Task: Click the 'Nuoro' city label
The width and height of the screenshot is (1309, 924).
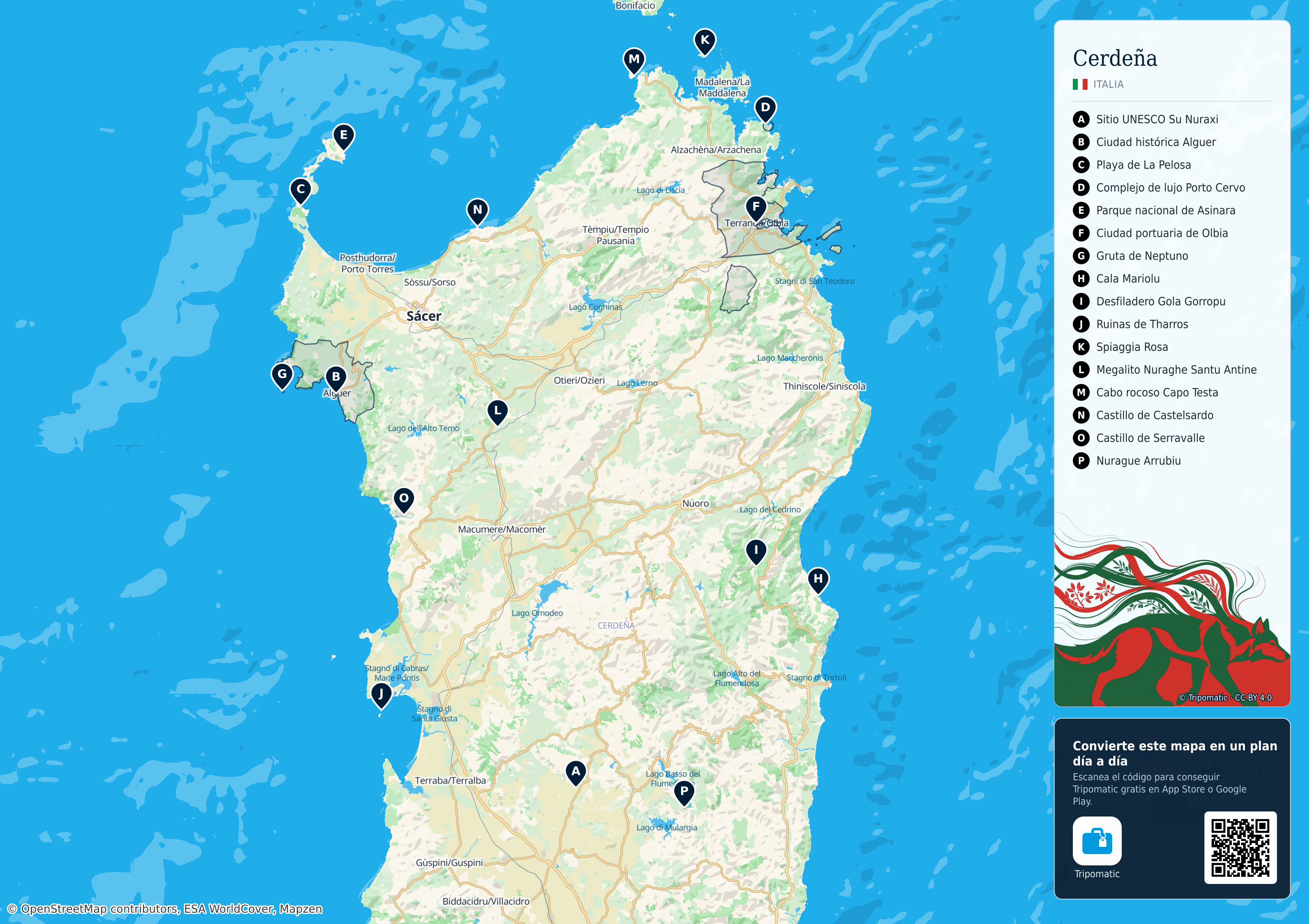Action: tap(695, 503)
